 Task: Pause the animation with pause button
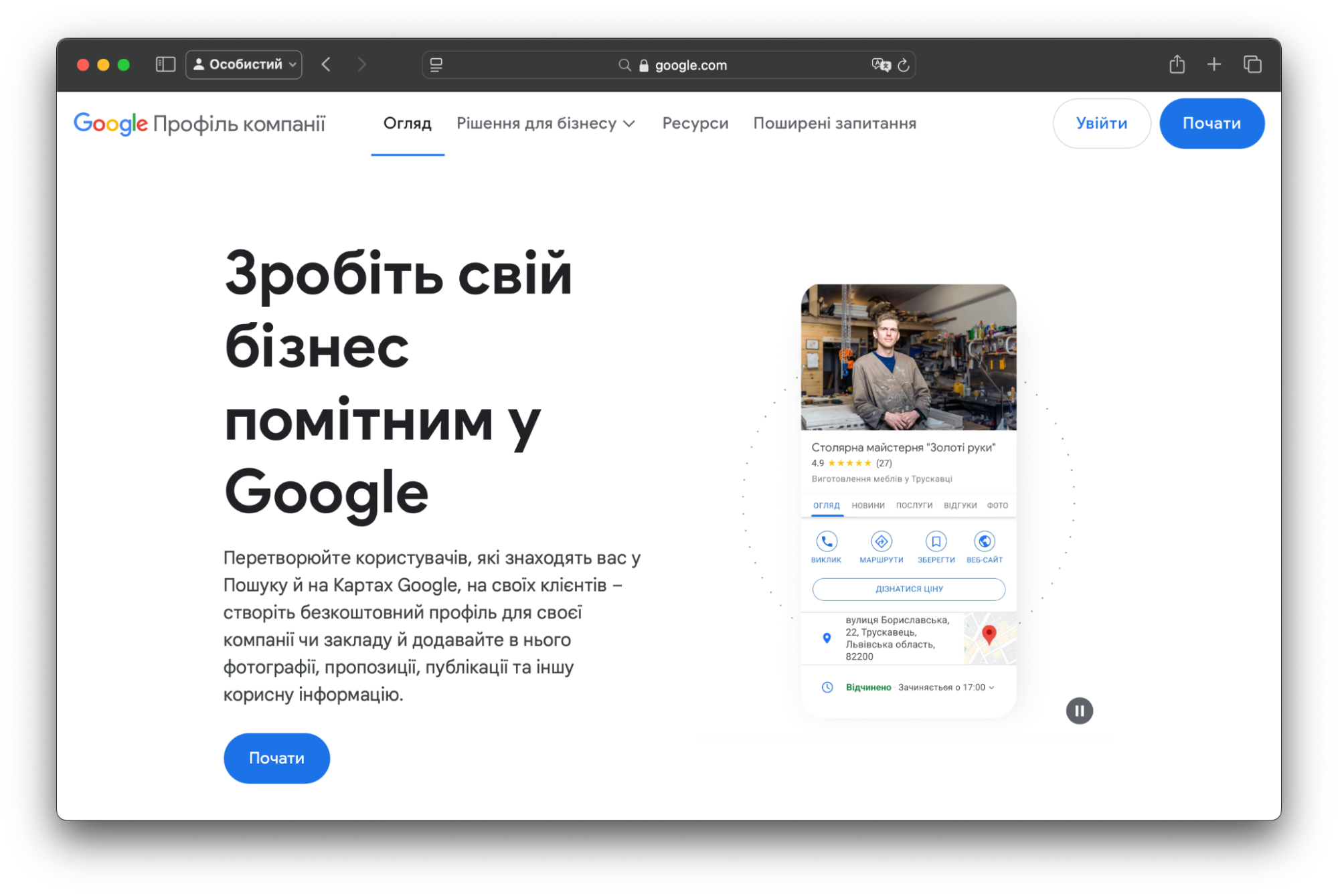pyautogui.click(x=1078, y=711)
